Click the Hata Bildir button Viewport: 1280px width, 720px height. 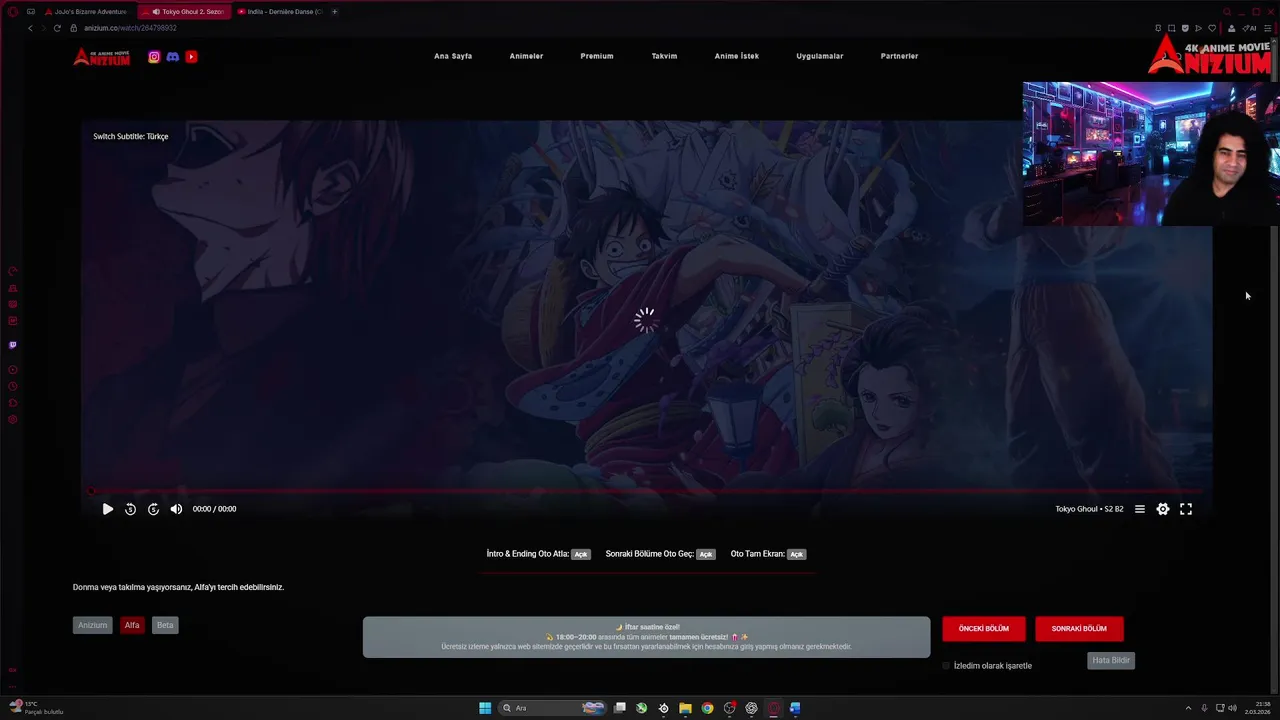coord(1111,660)
